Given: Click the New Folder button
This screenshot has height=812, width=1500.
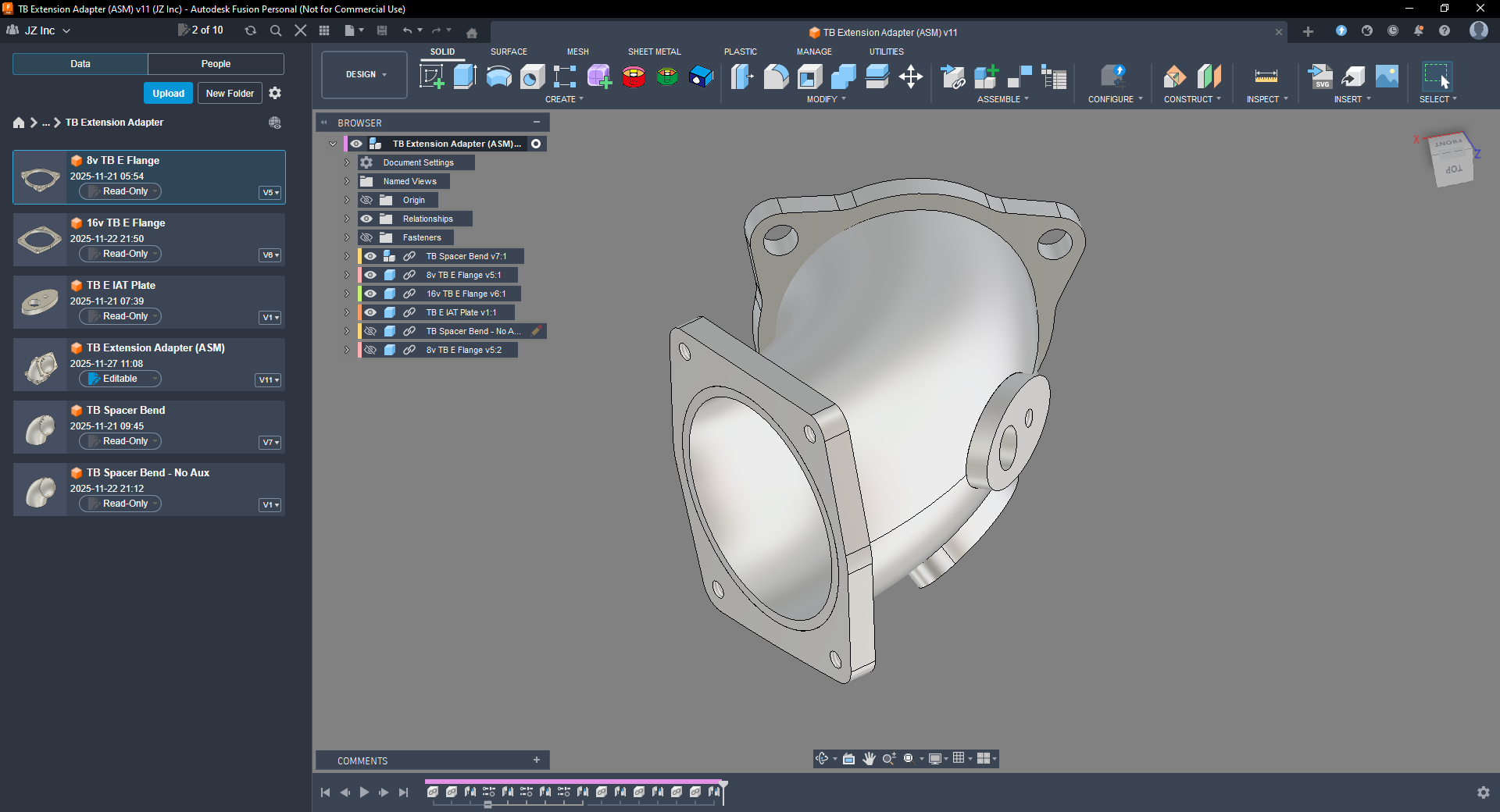Looking at the screenshot, I should (x=230, y=93).
